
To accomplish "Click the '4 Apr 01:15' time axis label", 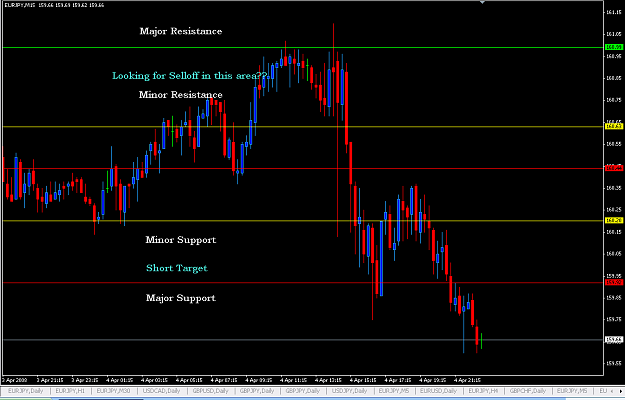I will pyautogui.click(x=120, y=380).
